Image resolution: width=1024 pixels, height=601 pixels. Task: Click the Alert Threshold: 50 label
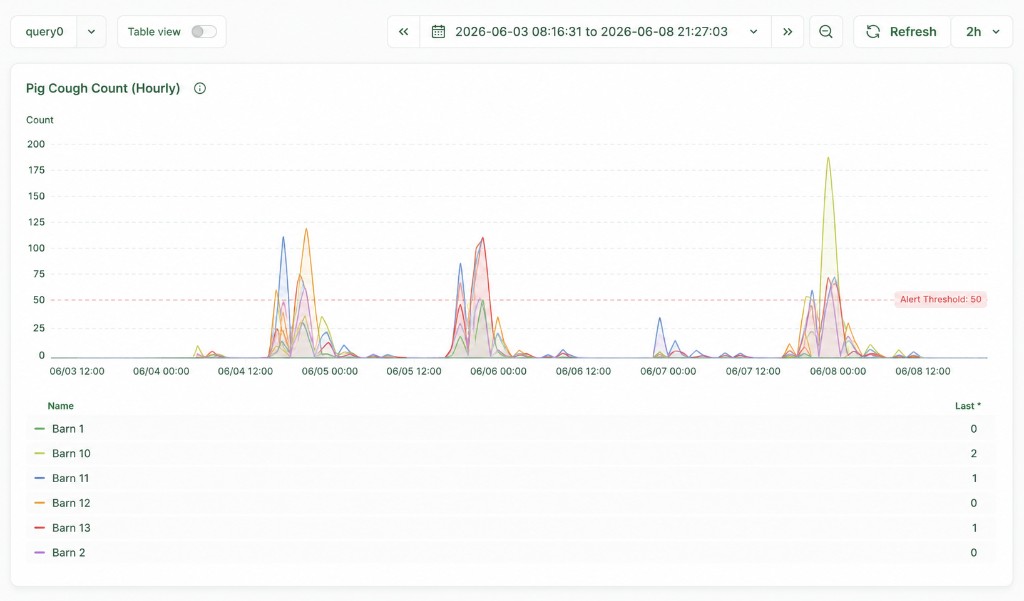coord(940,299)
